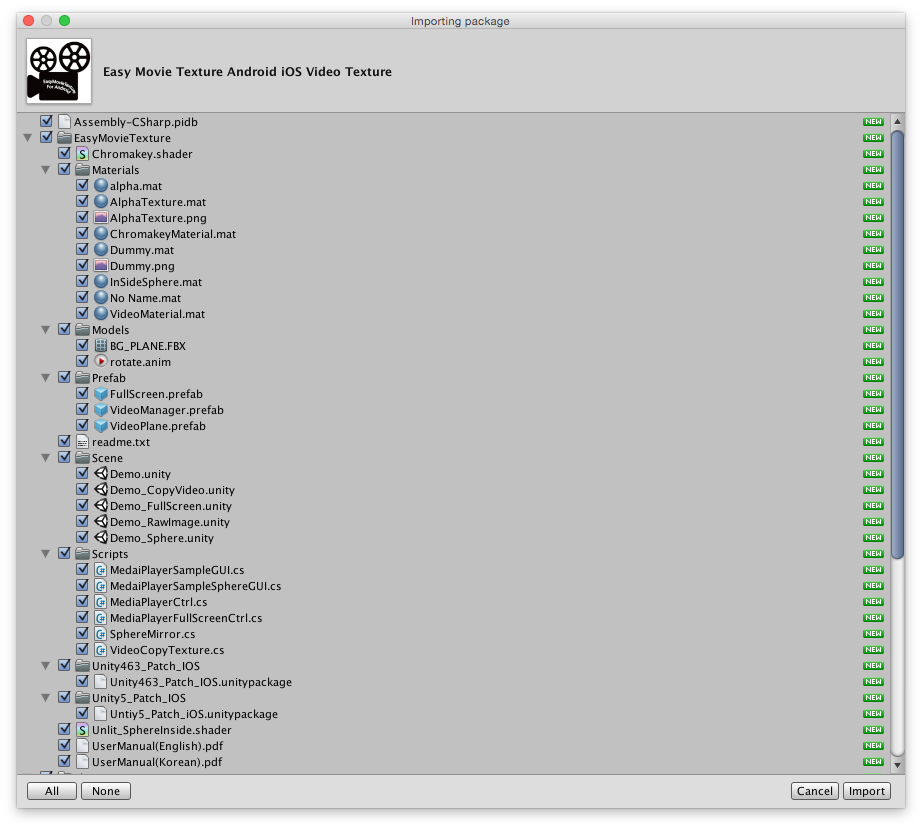Viewport: 922px width, 829px height.
Task: Select the No Name.mat row label
Action: point(145,298)
